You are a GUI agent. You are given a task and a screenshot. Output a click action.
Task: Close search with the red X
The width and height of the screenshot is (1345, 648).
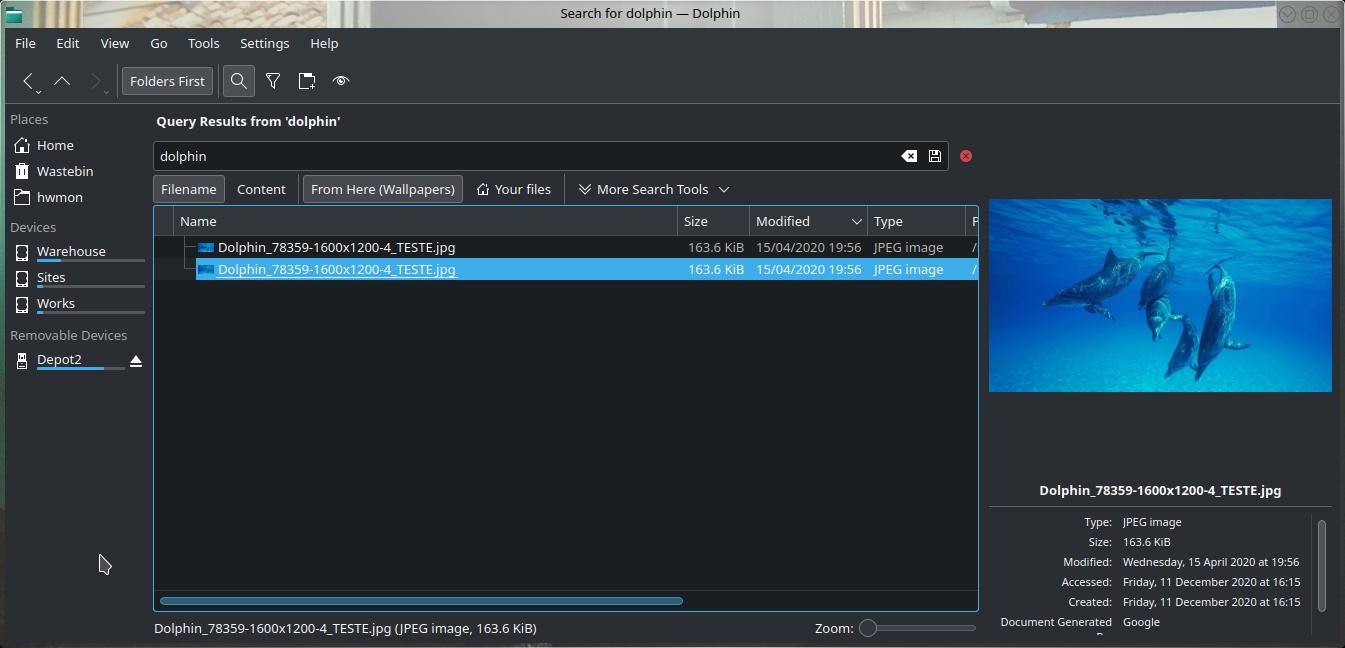click(966, 156)
